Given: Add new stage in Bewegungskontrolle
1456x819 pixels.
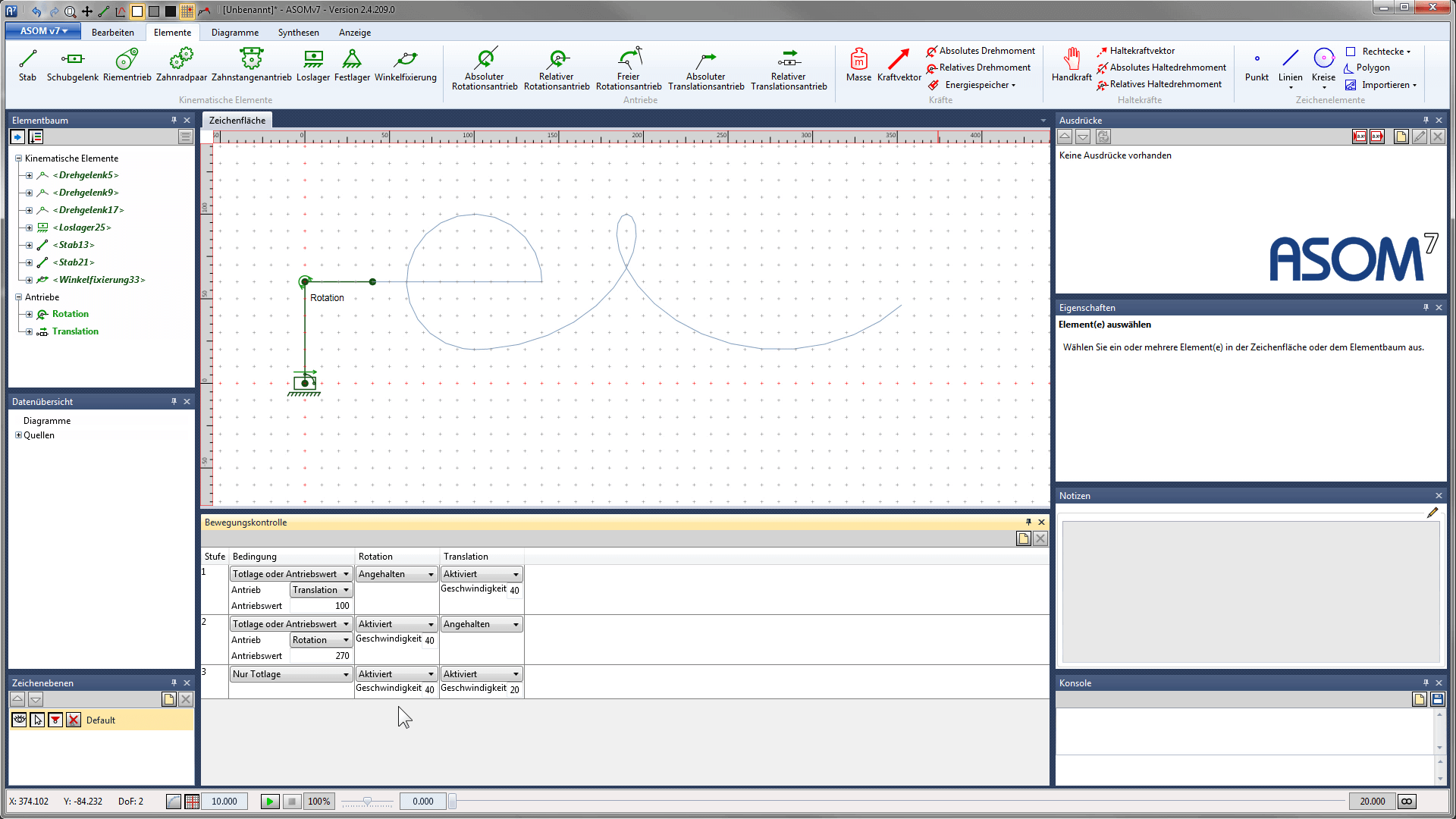Looking at the screenshot, I should 1024,538.
